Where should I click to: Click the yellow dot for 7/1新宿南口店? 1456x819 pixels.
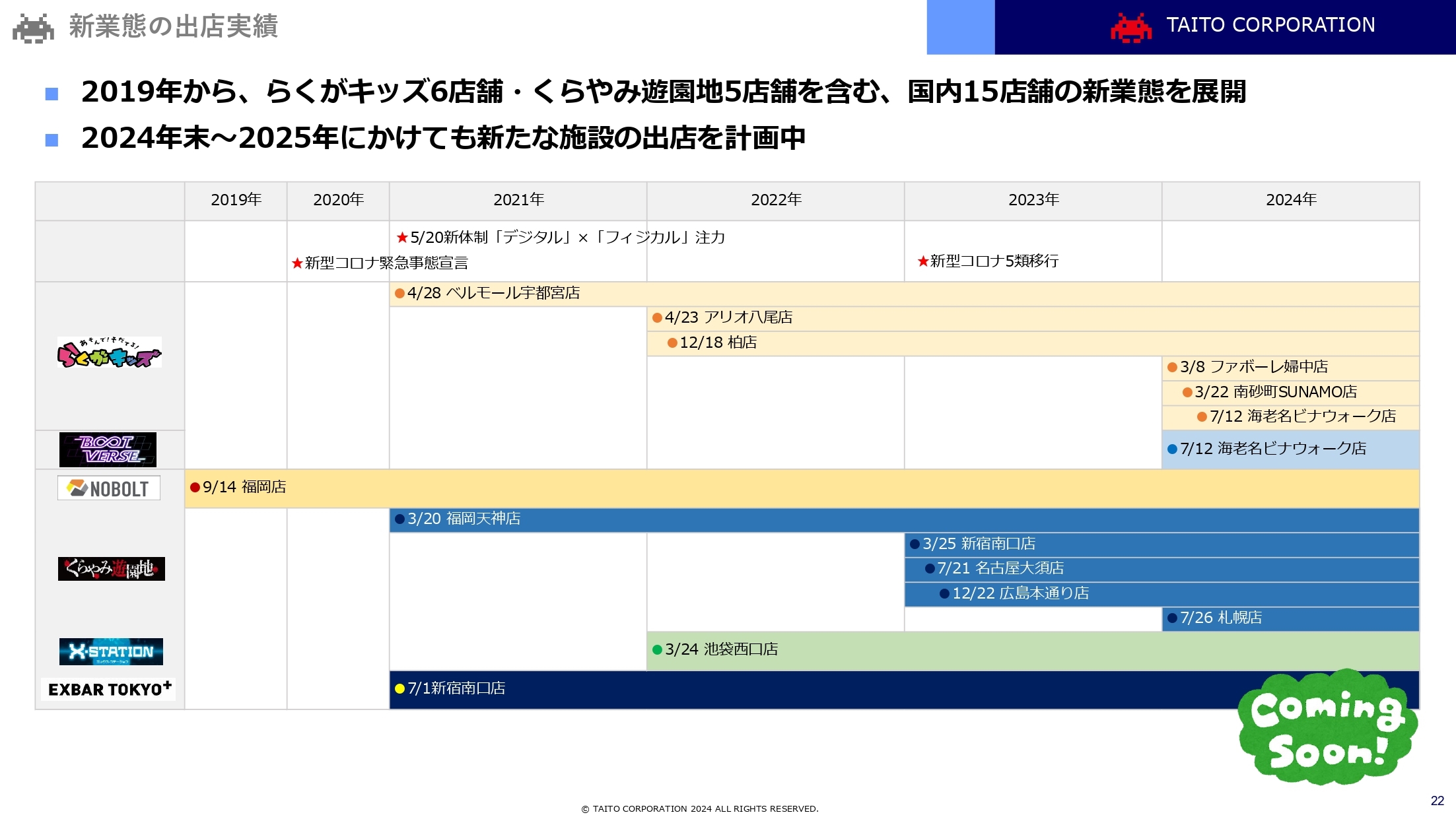click(x=399, y=688)
